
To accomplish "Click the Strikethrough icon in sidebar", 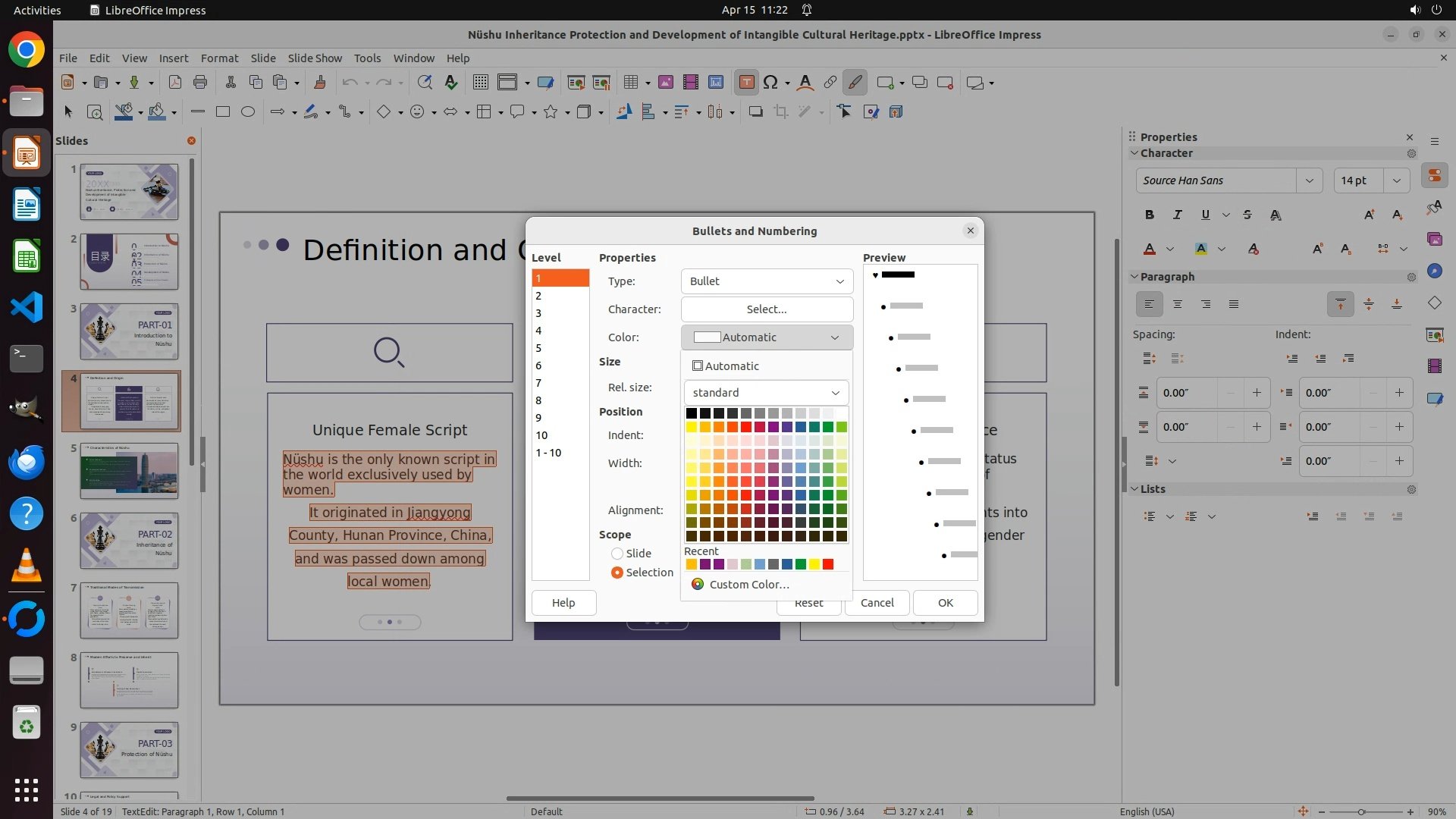I will point(1247,215).
